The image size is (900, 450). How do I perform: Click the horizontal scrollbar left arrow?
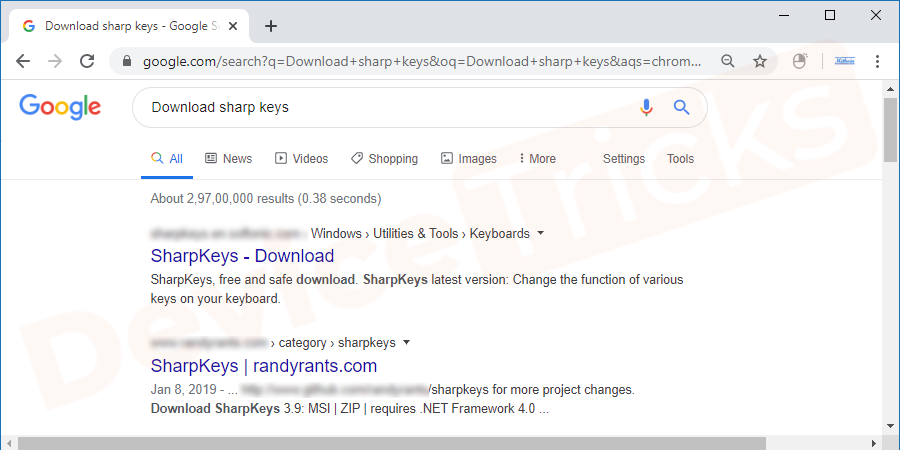pos(9,444)
